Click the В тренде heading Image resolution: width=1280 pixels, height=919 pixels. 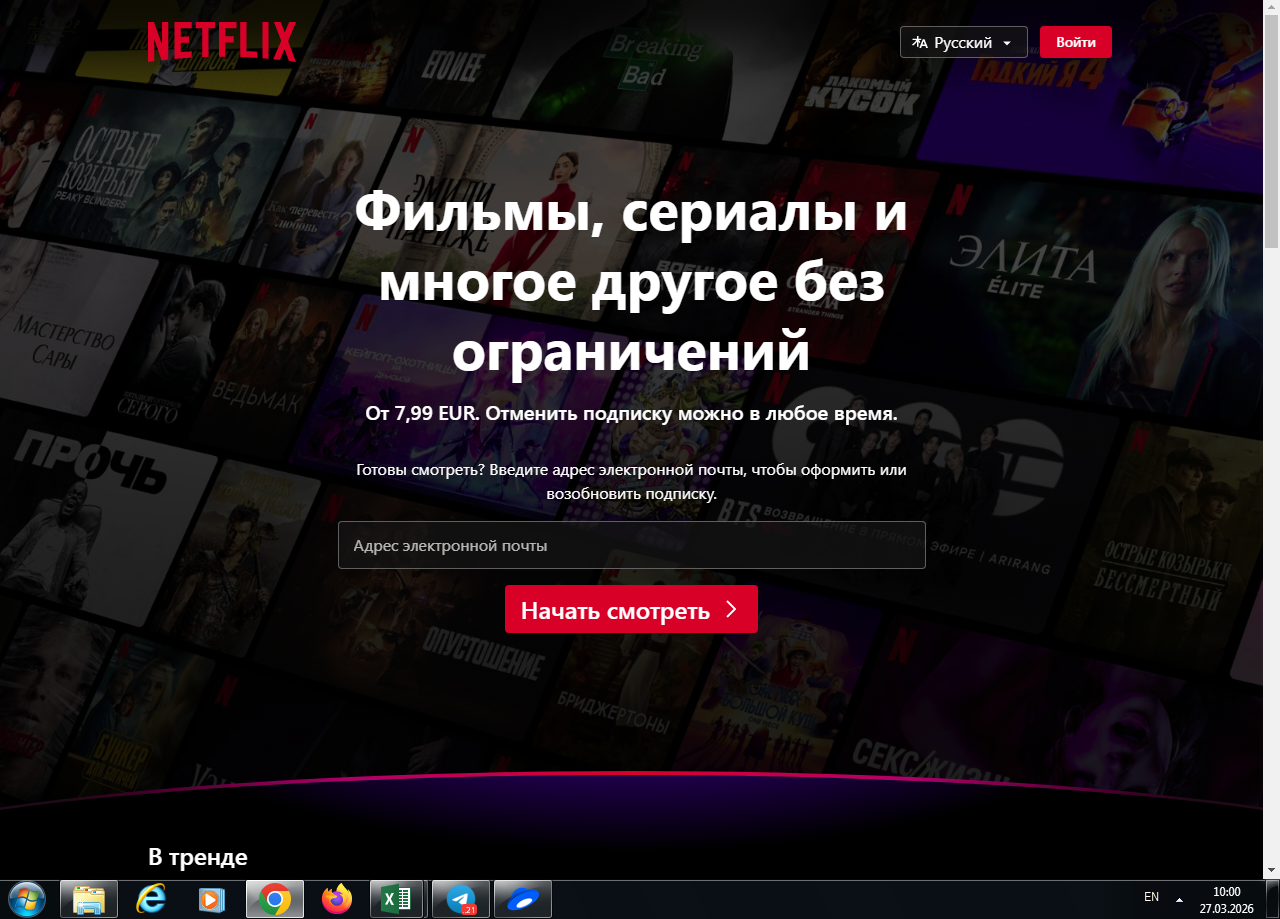[198, 857]
